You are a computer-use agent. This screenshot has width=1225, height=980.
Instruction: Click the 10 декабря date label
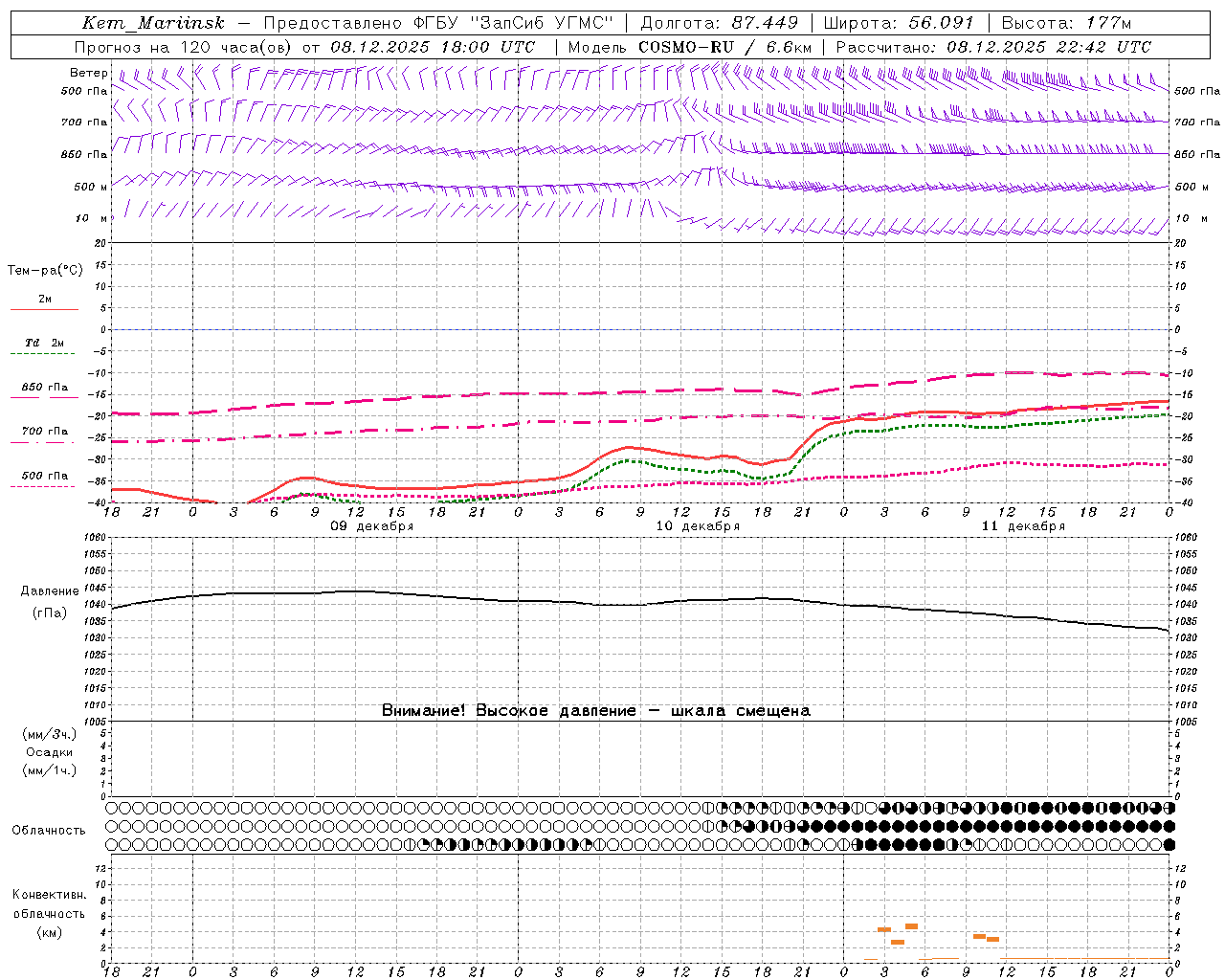(698, 526)
